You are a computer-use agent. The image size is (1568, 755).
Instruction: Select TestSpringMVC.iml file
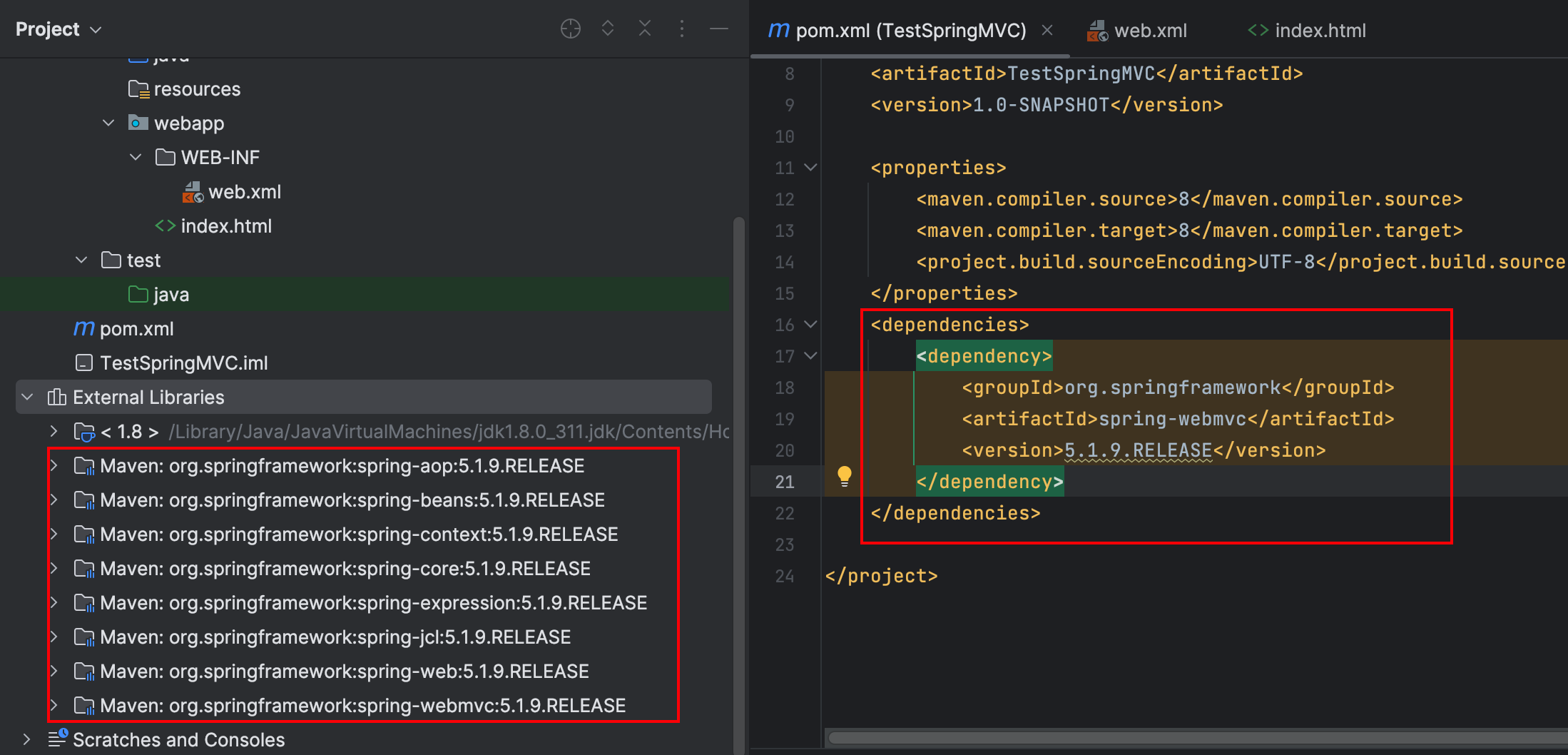click(184, 363)
